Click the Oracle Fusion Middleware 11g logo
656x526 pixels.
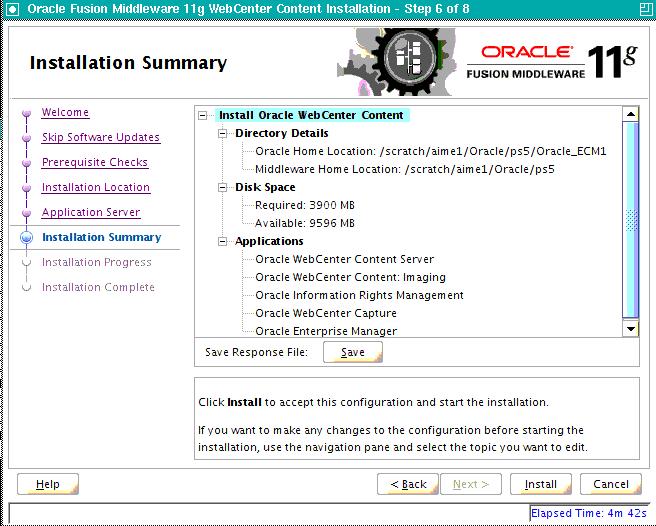point(552,63)
